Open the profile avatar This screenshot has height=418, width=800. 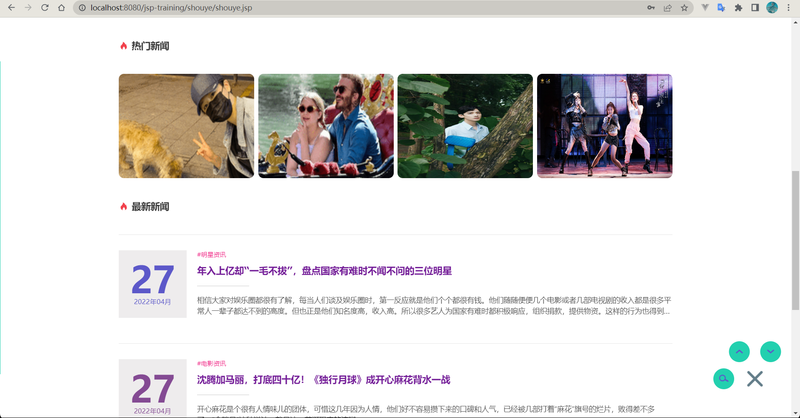(x=772, y=8)
